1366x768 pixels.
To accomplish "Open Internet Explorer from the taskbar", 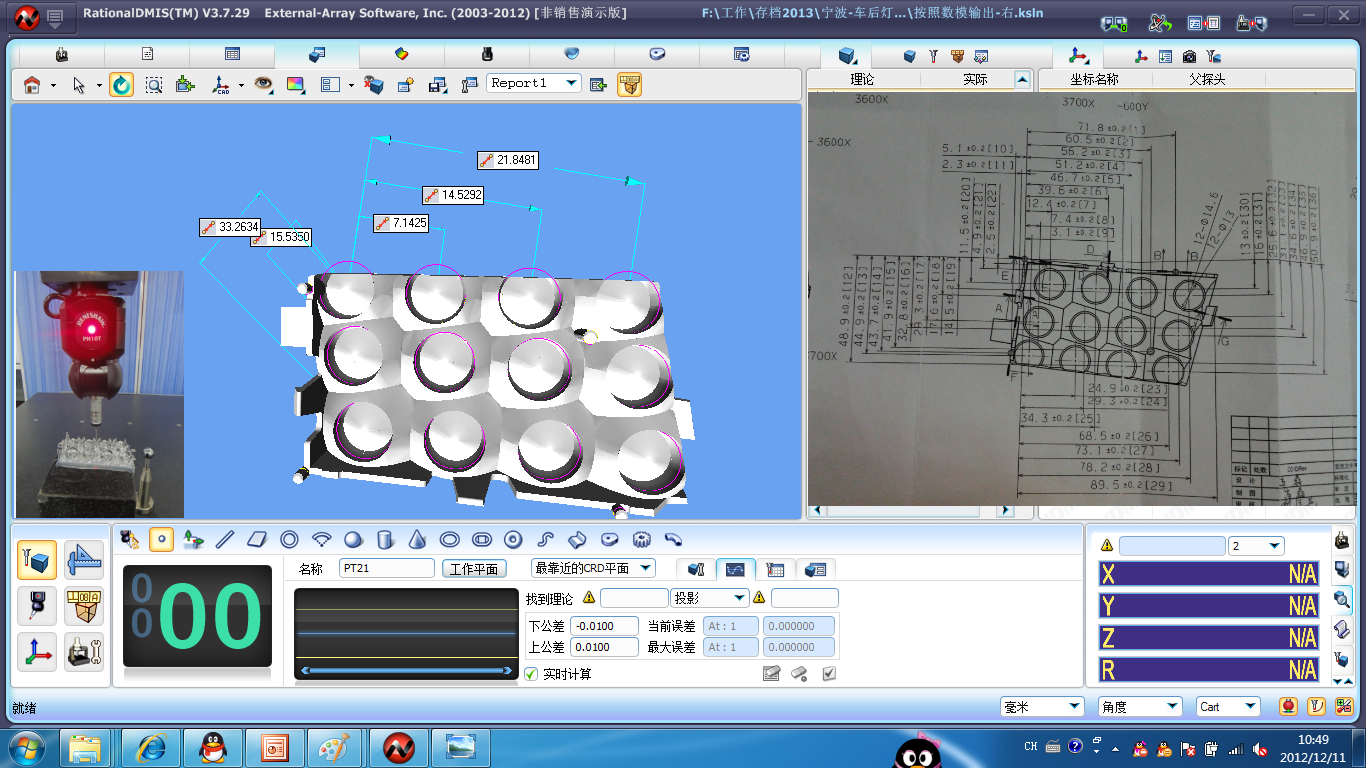I will click(x=151, y=747).
